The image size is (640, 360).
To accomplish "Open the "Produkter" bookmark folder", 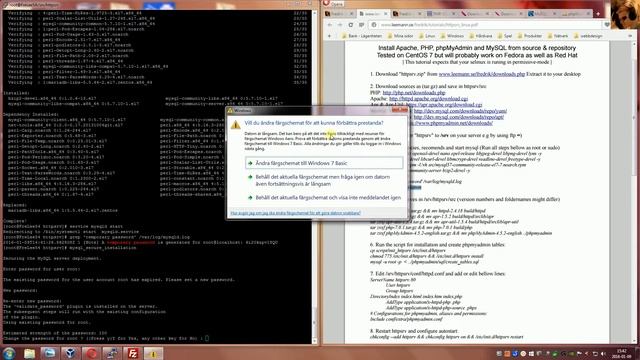I will coord(529,36).
